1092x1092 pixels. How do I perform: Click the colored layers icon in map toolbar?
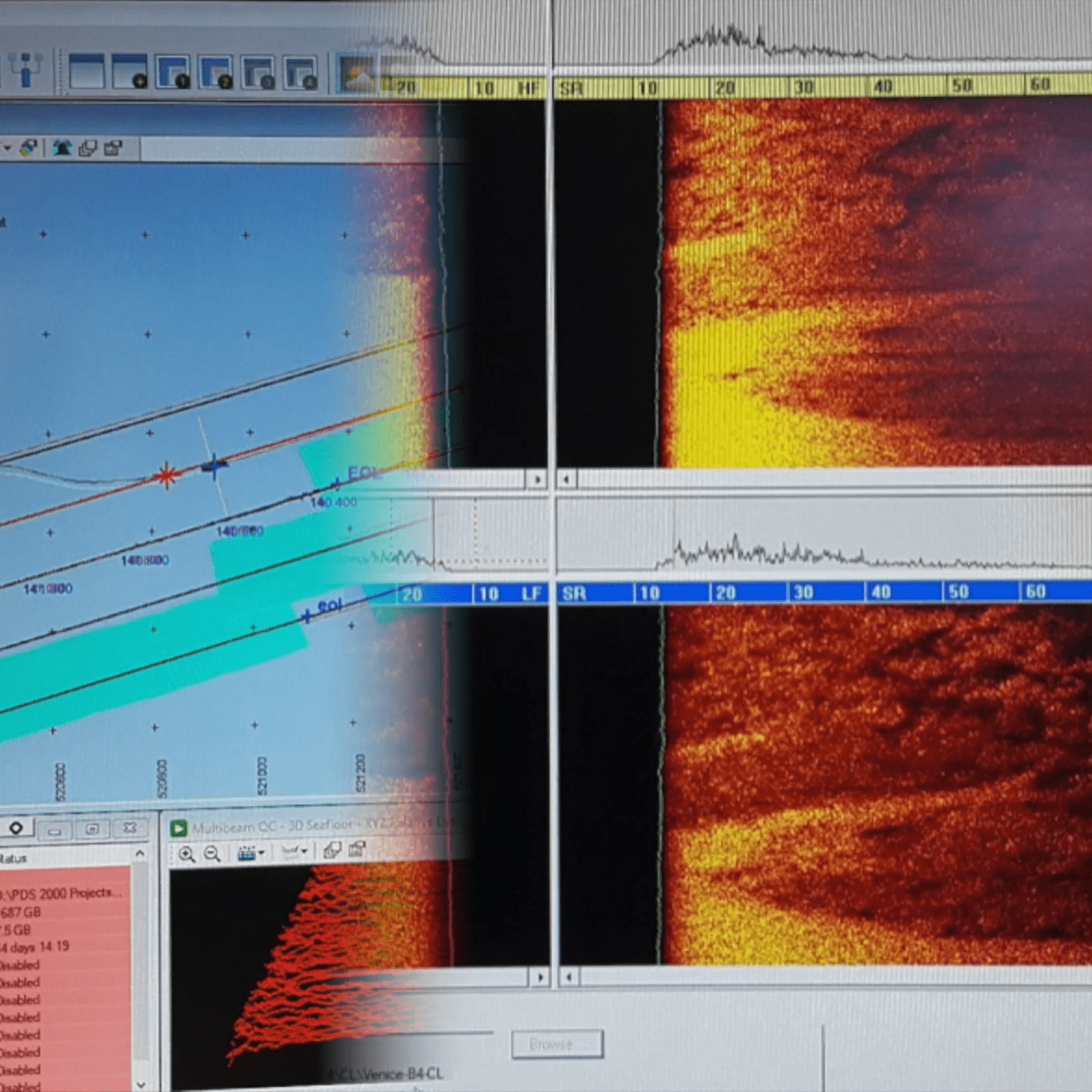29,147
